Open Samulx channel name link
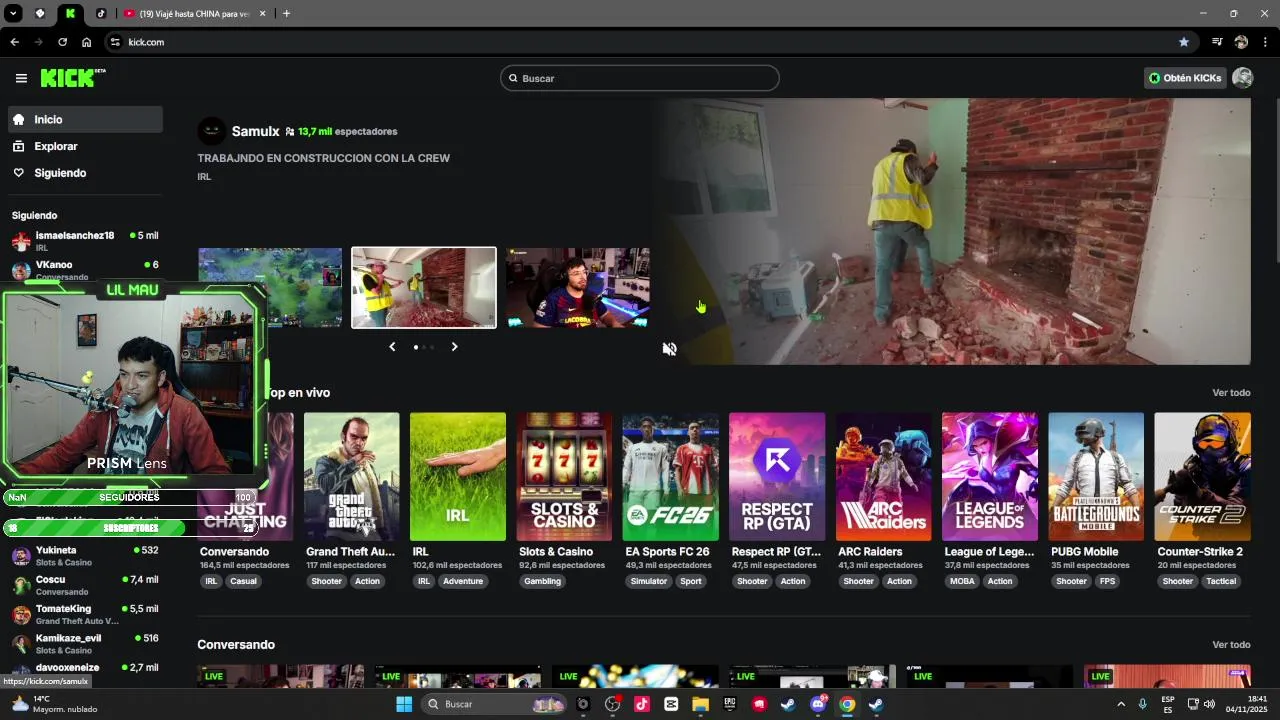This screenshot has height=720, width=1280. pos(256,131)
